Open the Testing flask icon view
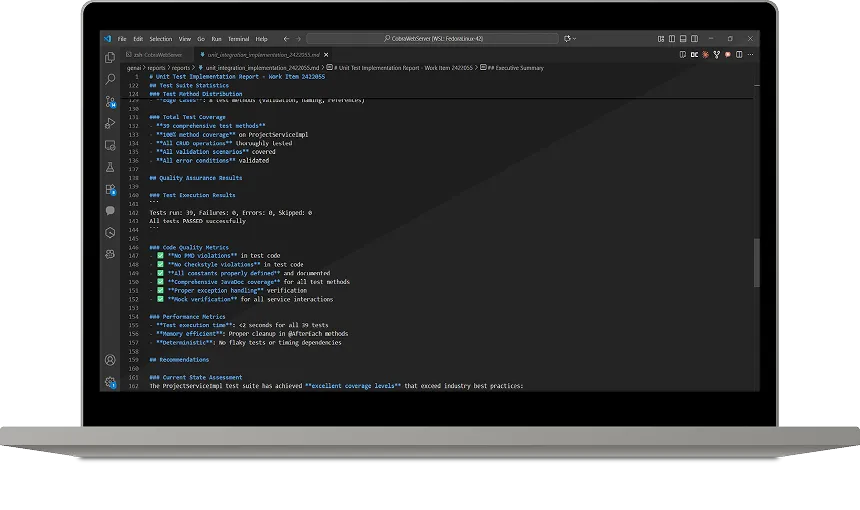The width and height of the screenshot is (860, 510). 110,167
